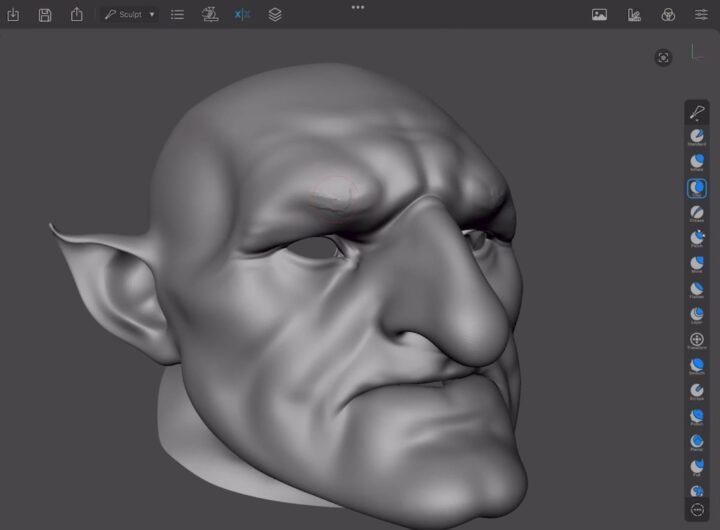Screen dimensions: 720x530
Task: Tap the Share export icon
Action: (x=77, y=15)
